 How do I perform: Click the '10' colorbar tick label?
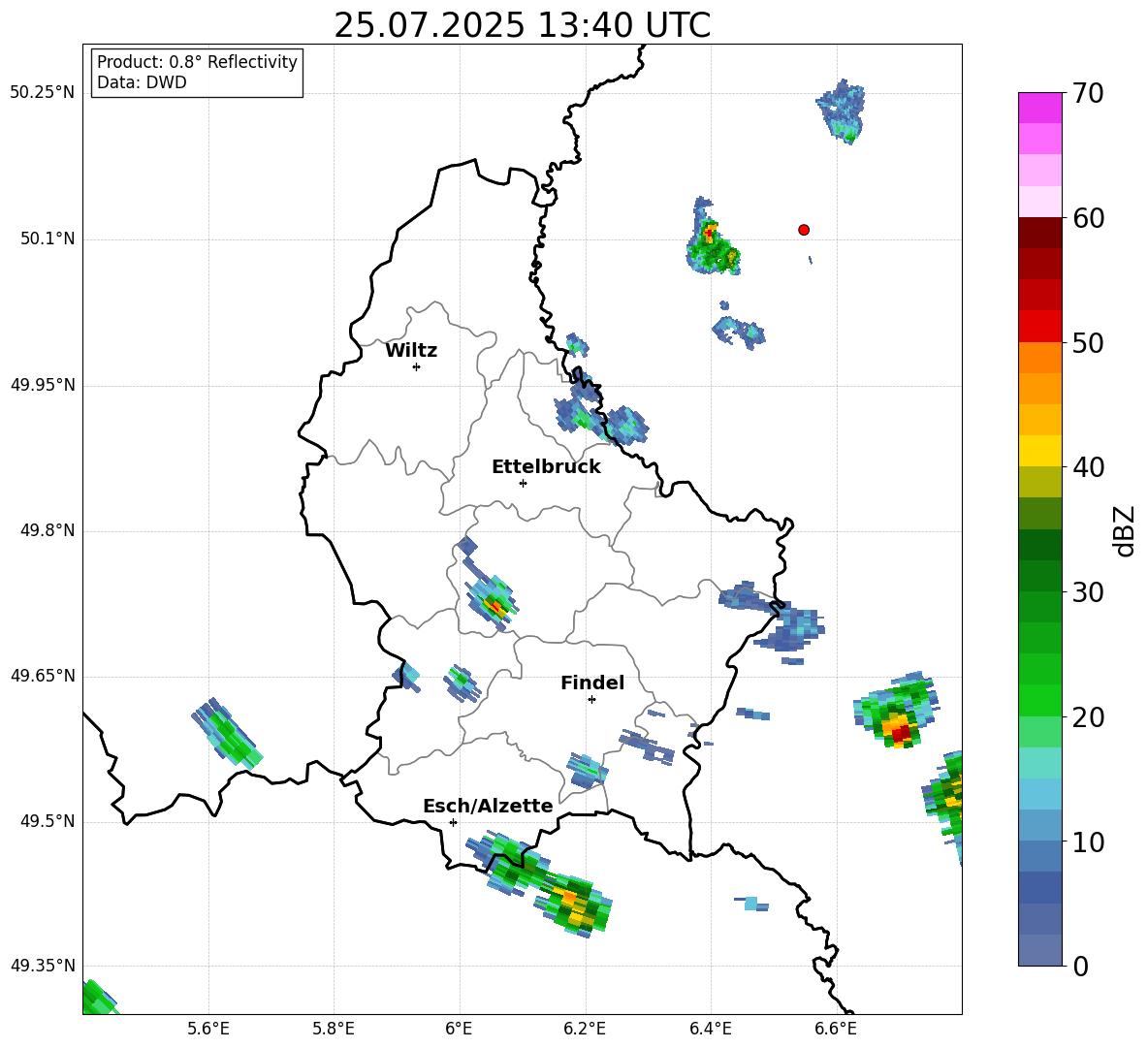(x=1088, y=842)
